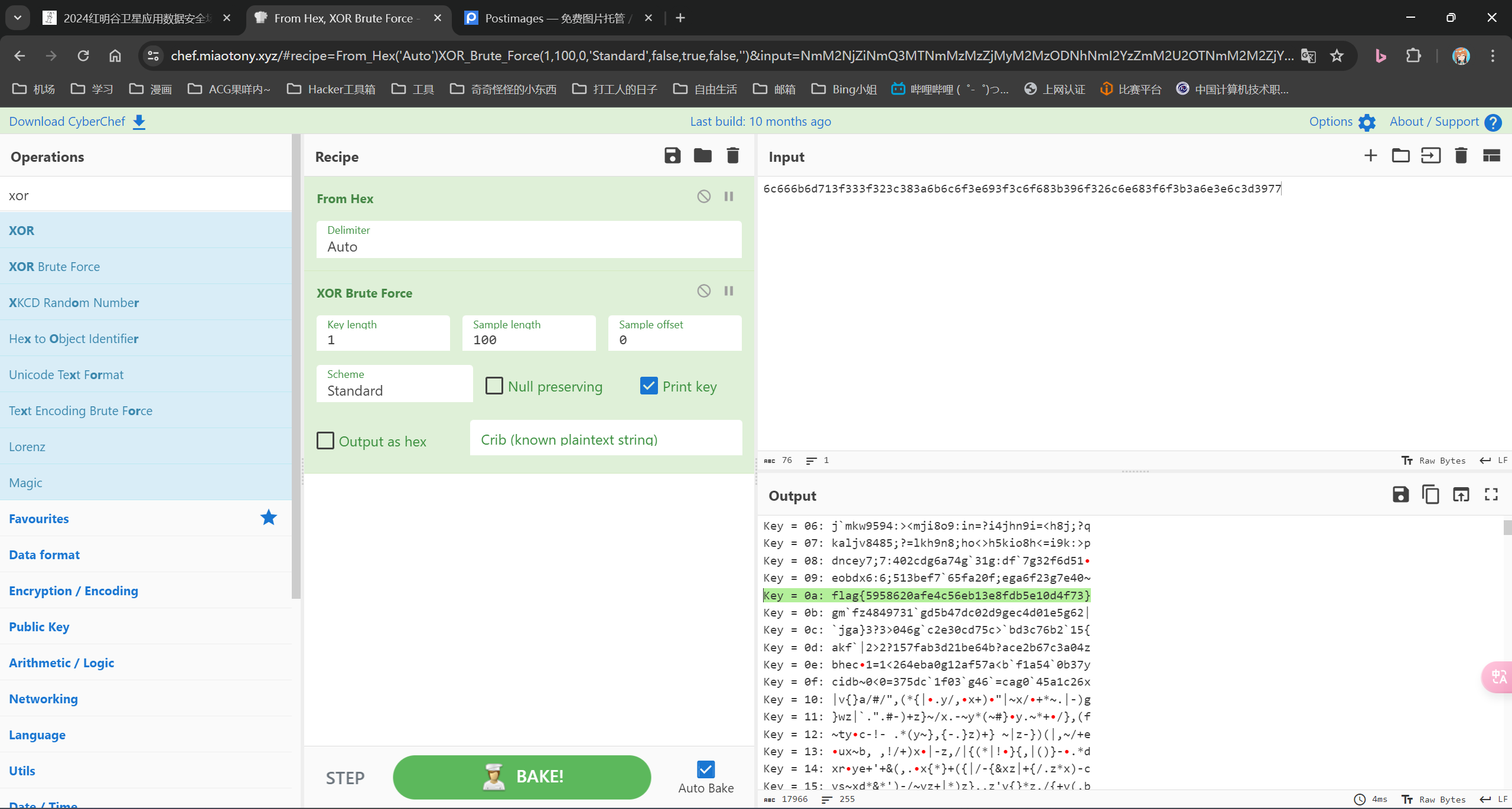
Task: Add a new input tab
Action: pos(1370,156)
